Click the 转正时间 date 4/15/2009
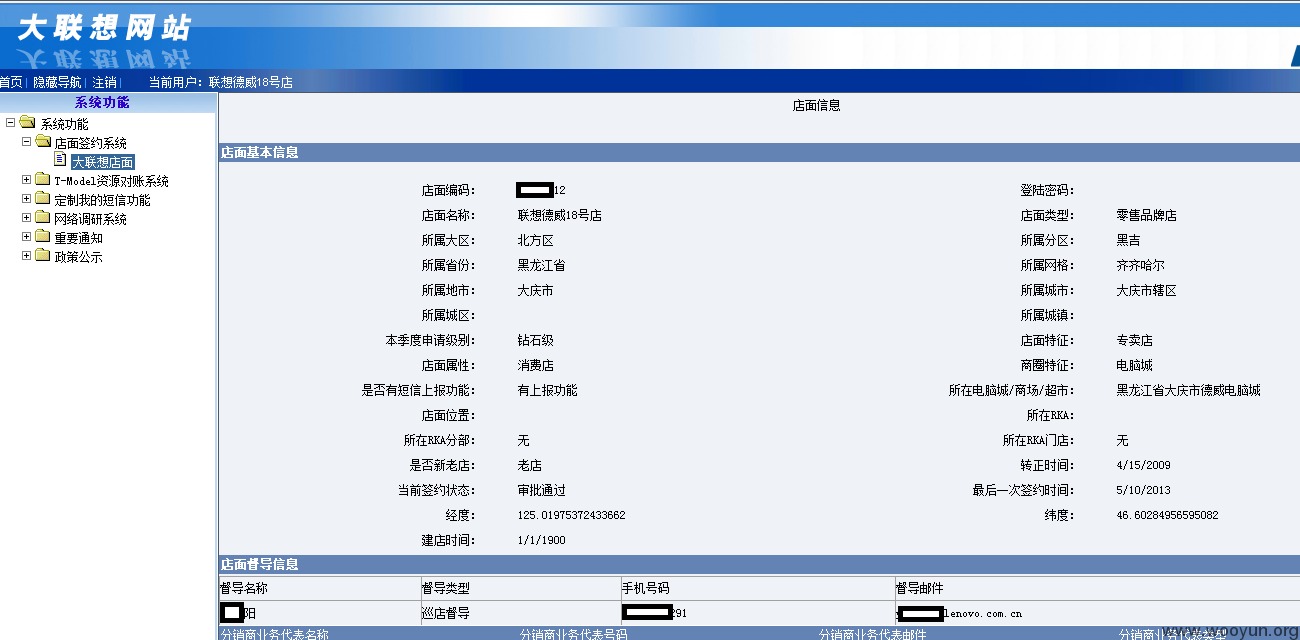The width and height of the screenshot is (1300, 640). coord(1143,465)
